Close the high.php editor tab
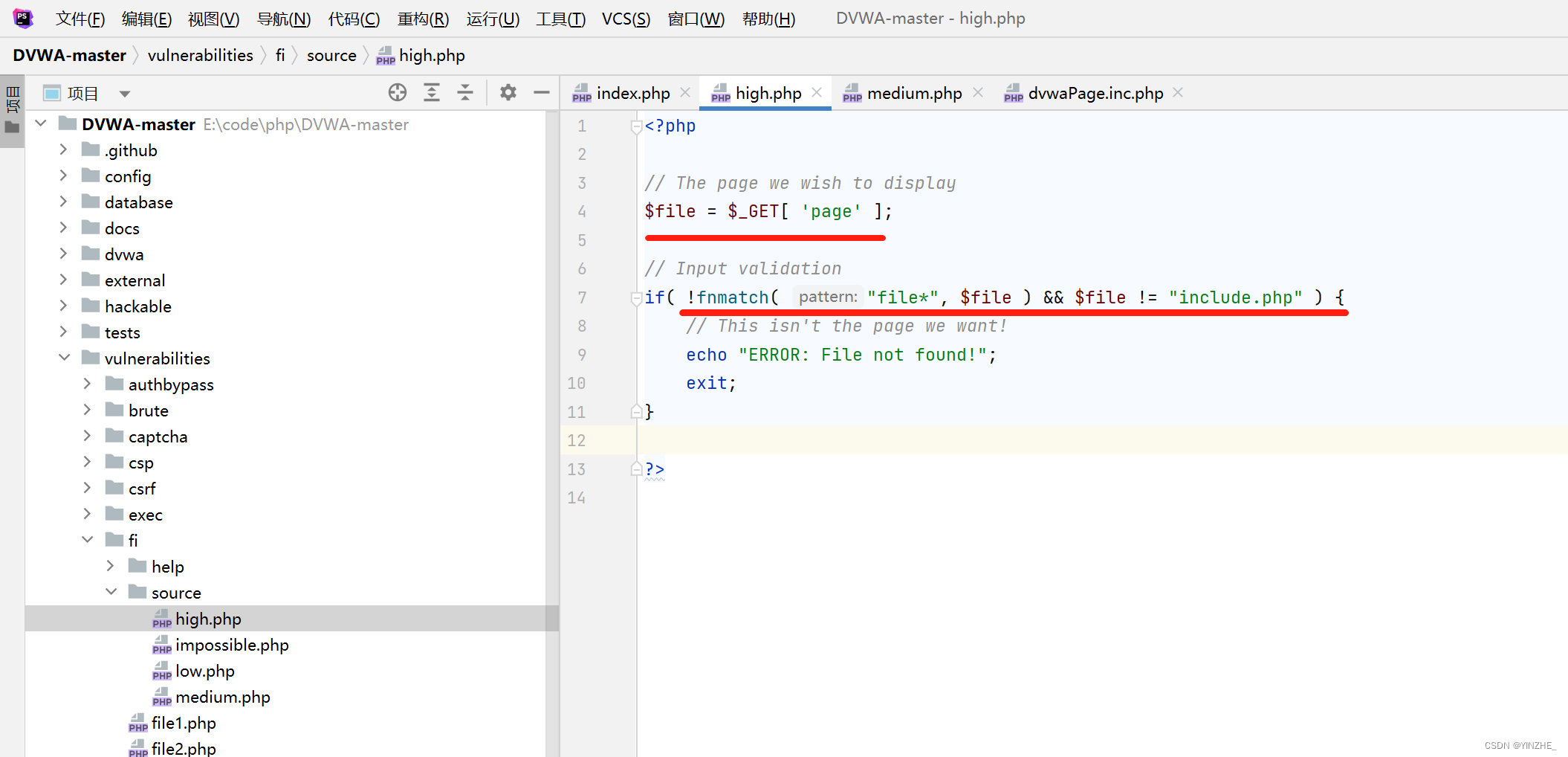The height and width of the screenshot is (757, 1568). 817,93
